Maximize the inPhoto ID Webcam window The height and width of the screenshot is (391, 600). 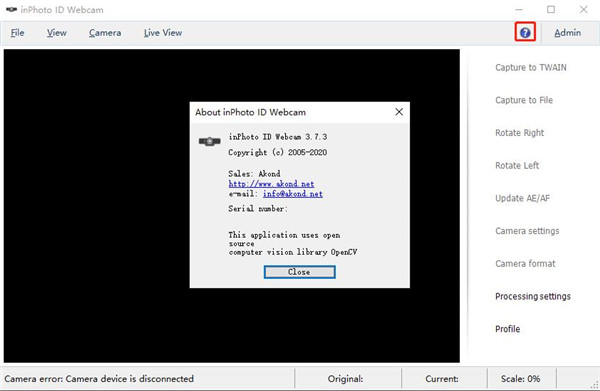[x=551, y=10]
